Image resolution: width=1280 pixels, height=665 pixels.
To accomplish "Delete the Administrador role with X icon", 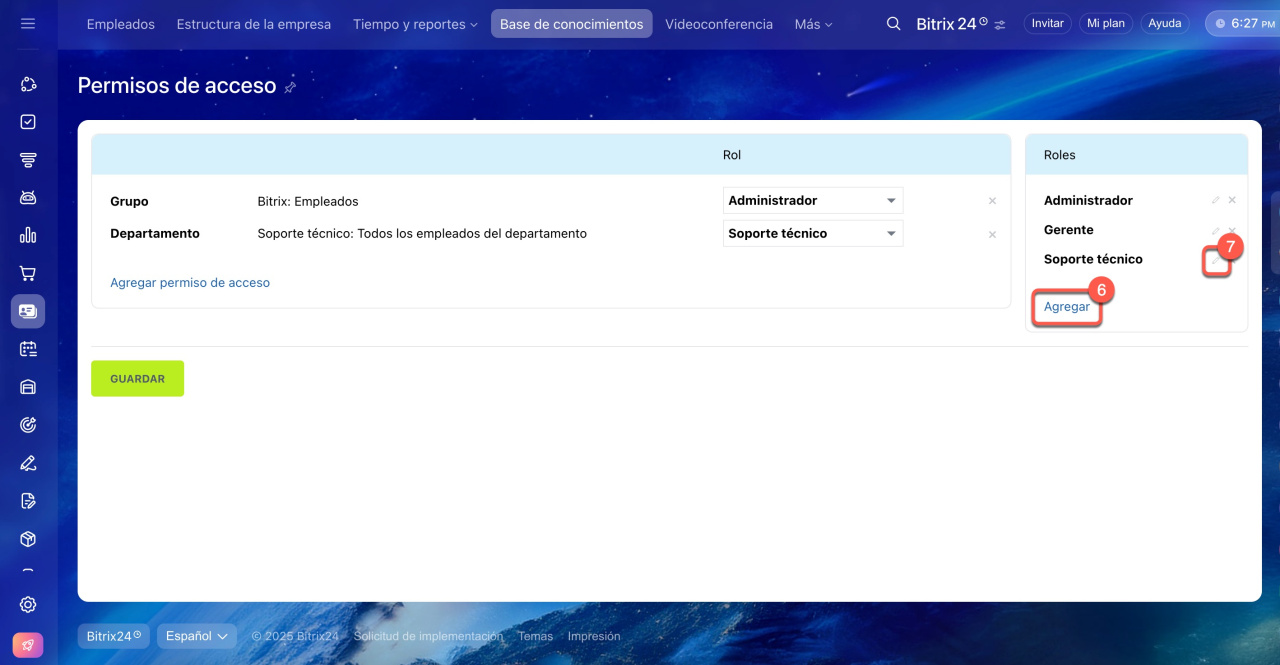I will pyautogui.click(x=1232, y=201).
